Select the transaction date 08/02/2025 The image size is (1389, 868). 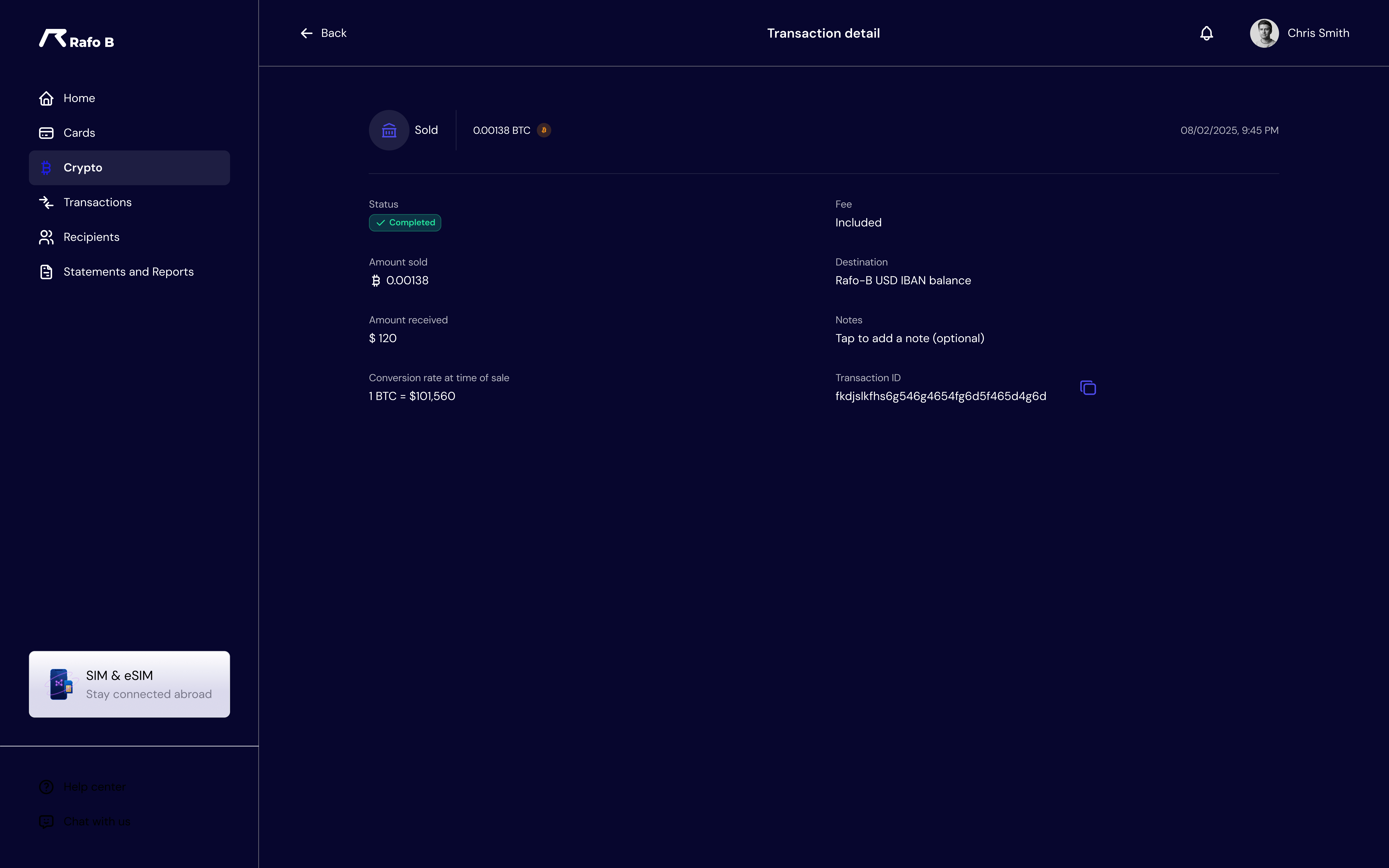pos(1229,130)
